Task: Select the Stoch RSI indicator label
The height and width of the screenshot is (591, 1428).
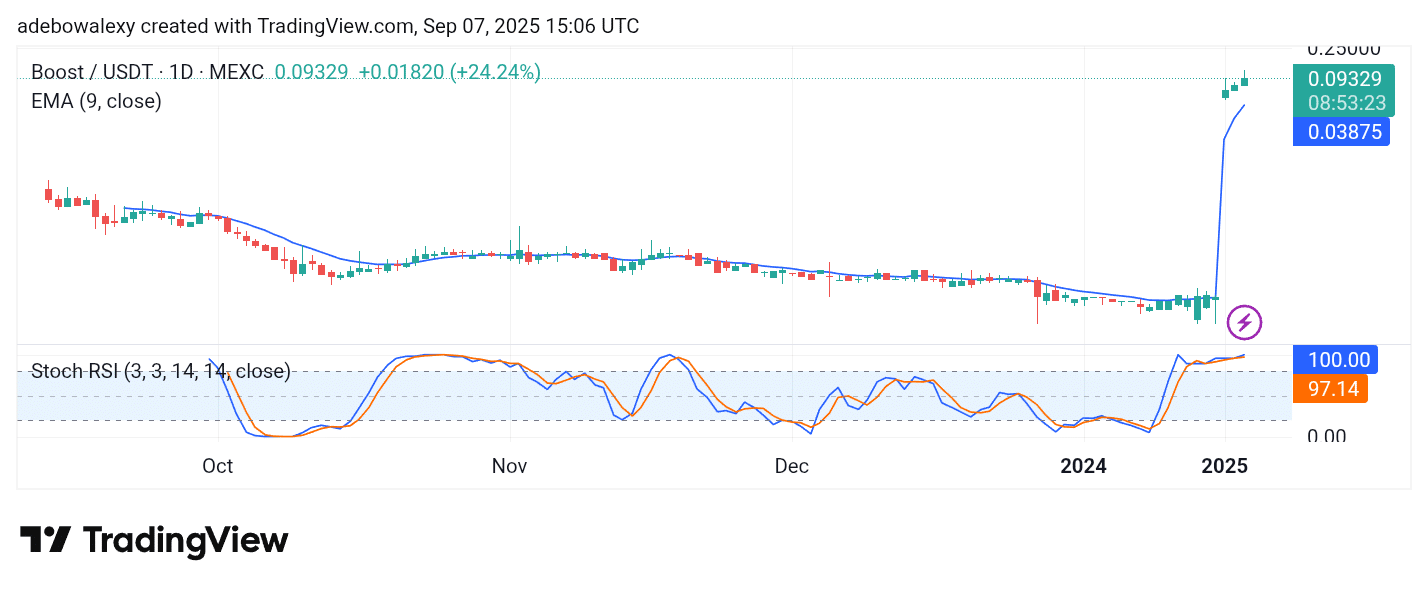Action: pyautogui.click(x=161, y=371)
